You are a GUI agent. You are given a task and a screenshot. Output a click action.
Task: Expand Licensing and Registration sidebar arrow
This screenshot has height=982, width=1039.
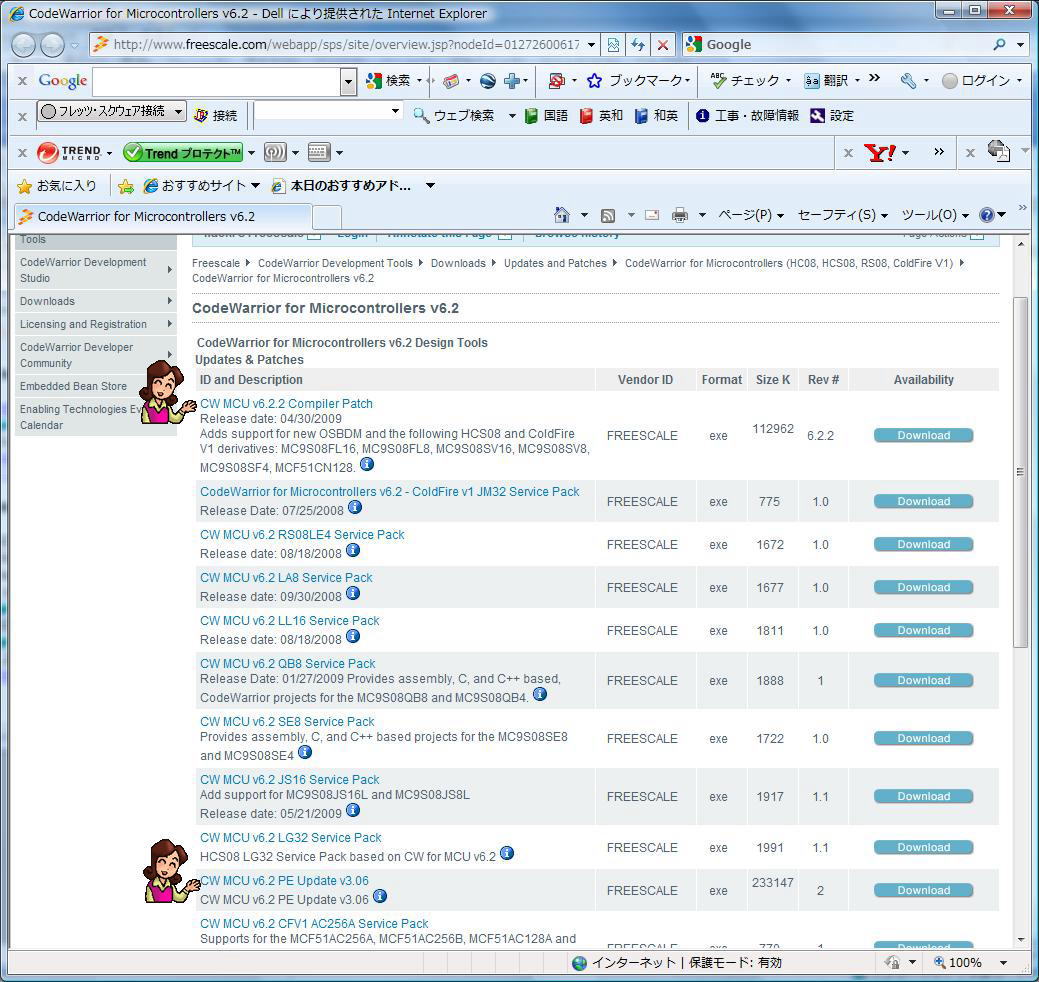click(x=170, y=325)
